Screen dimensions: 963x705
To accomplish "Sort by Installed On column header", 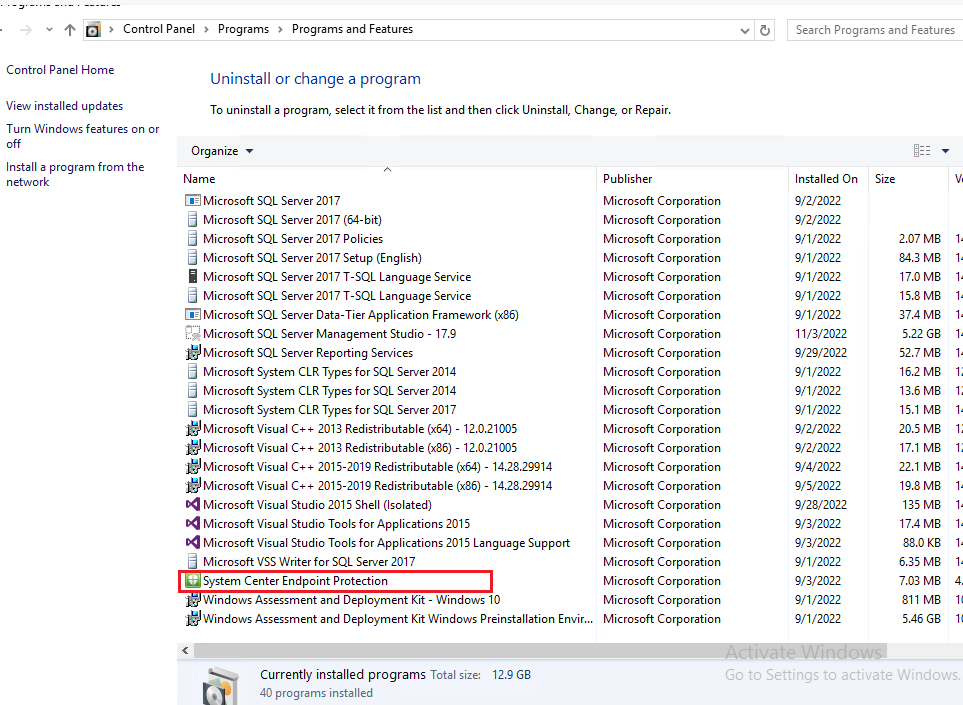I will coord(828,179).
